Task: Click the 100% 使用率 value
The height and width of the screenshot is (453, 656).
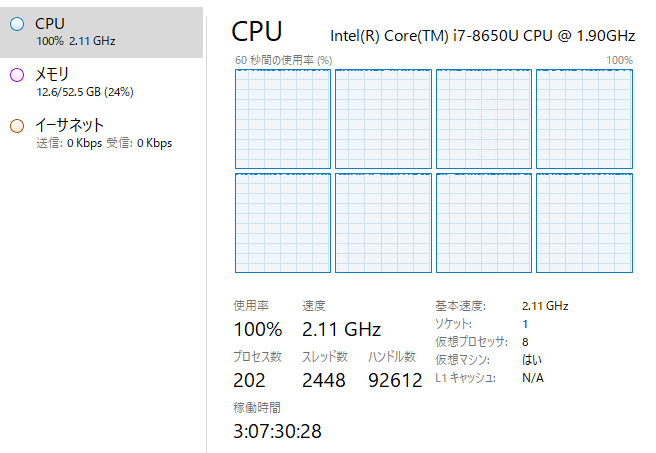Action: 258,329
